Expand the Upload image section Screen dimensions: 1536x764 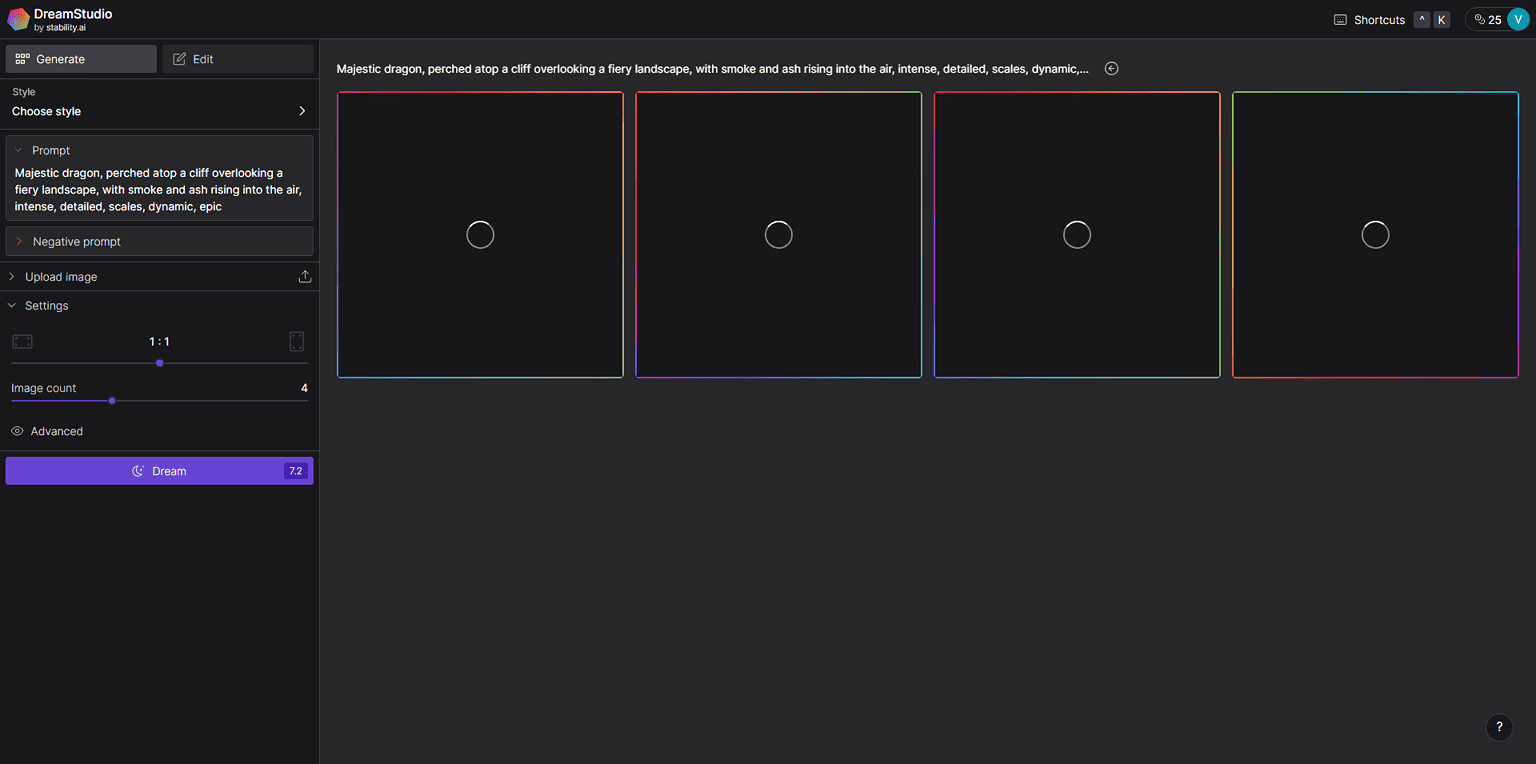pyautogui.click(x=12, y=276)
